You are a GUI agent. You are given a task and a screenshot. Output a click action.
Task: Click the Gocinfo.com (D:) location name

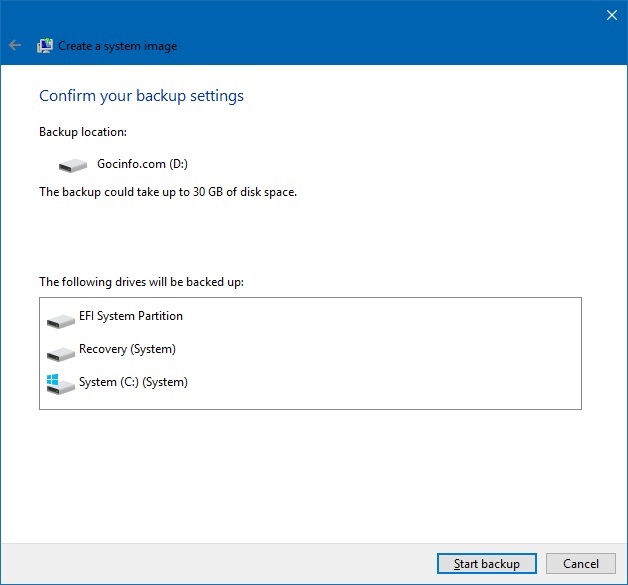[142, 163]
